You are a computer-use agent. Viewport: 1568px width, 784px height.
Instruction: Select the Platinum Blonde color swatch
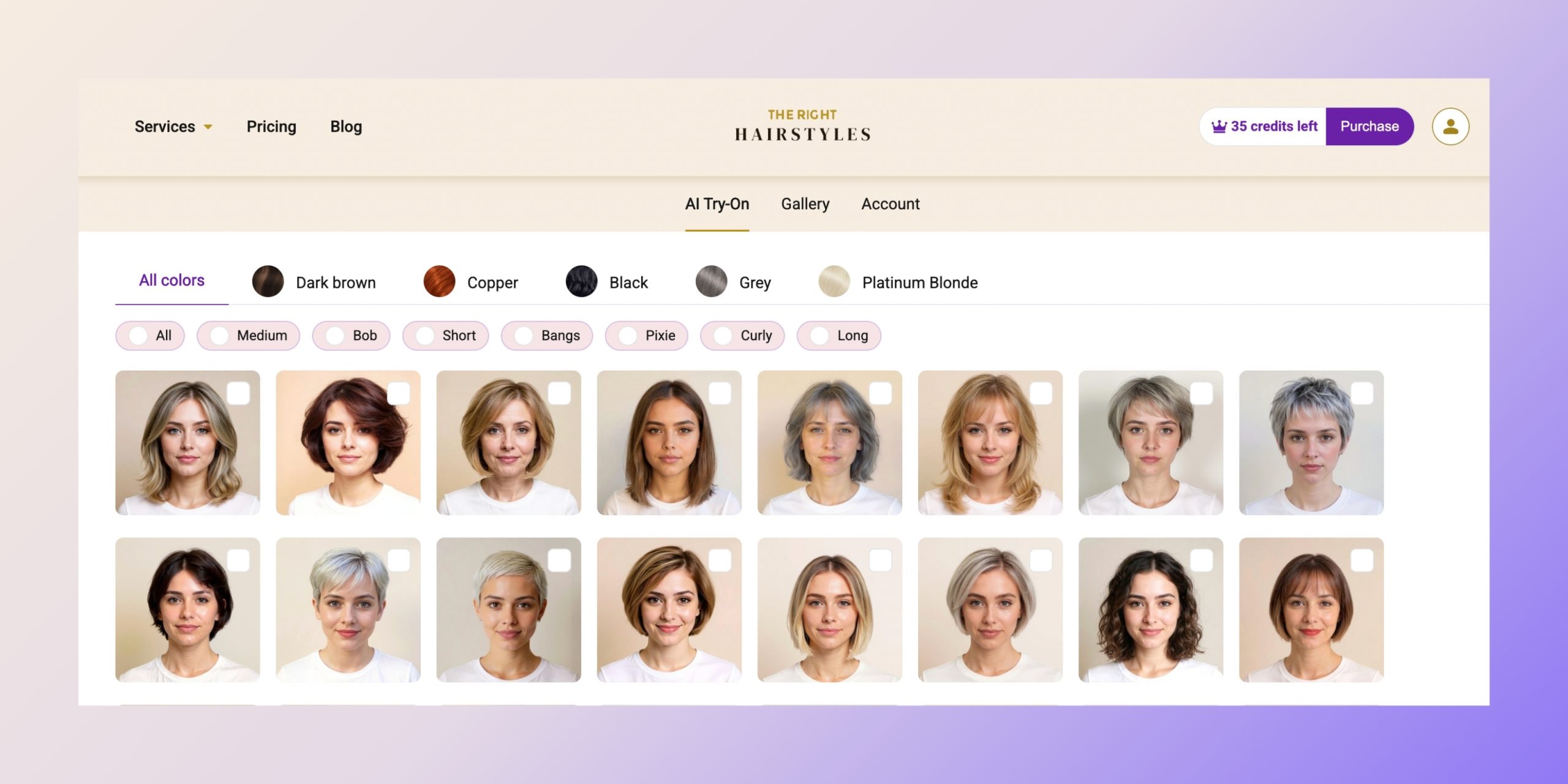point(834,282)
